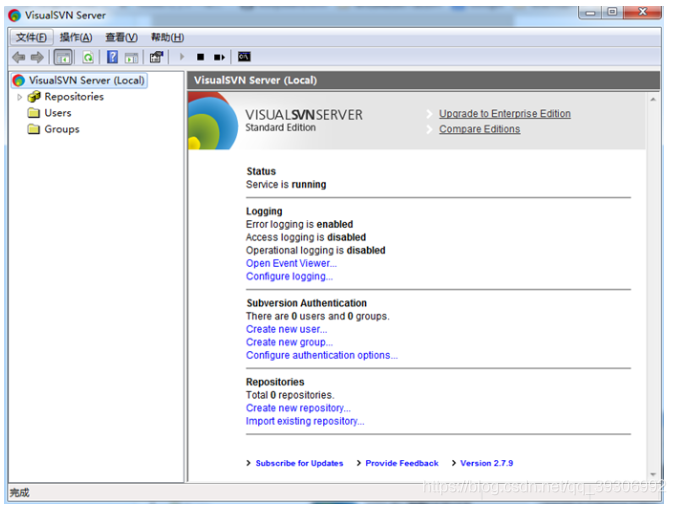Toggle the console tree pane icon

point(63,57)
